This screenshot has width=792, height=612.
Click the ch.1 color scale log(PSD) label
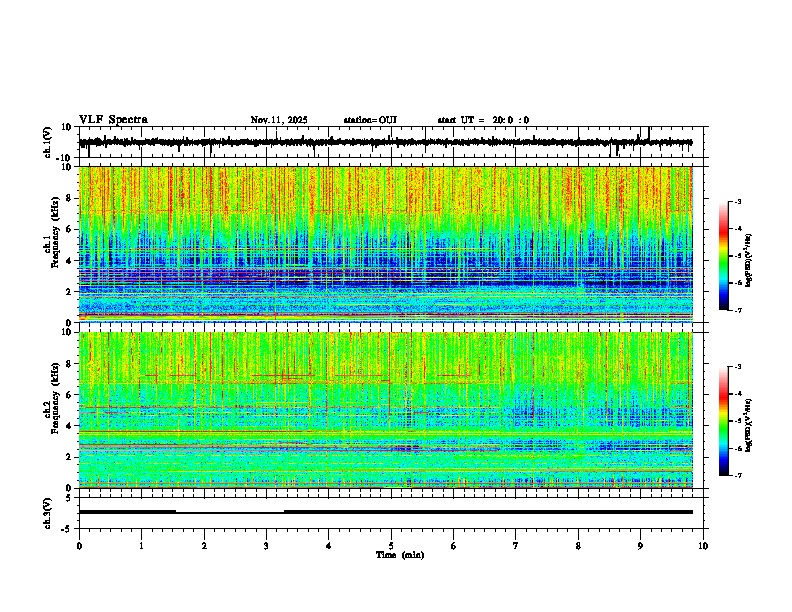749,260
